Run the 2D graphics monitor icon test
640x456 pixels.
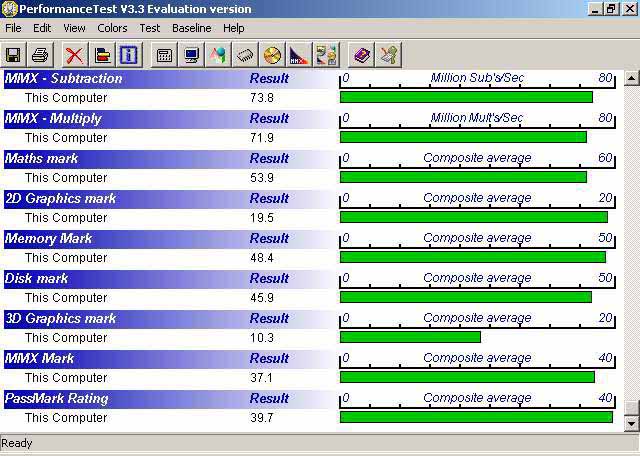tap(191, 55)
